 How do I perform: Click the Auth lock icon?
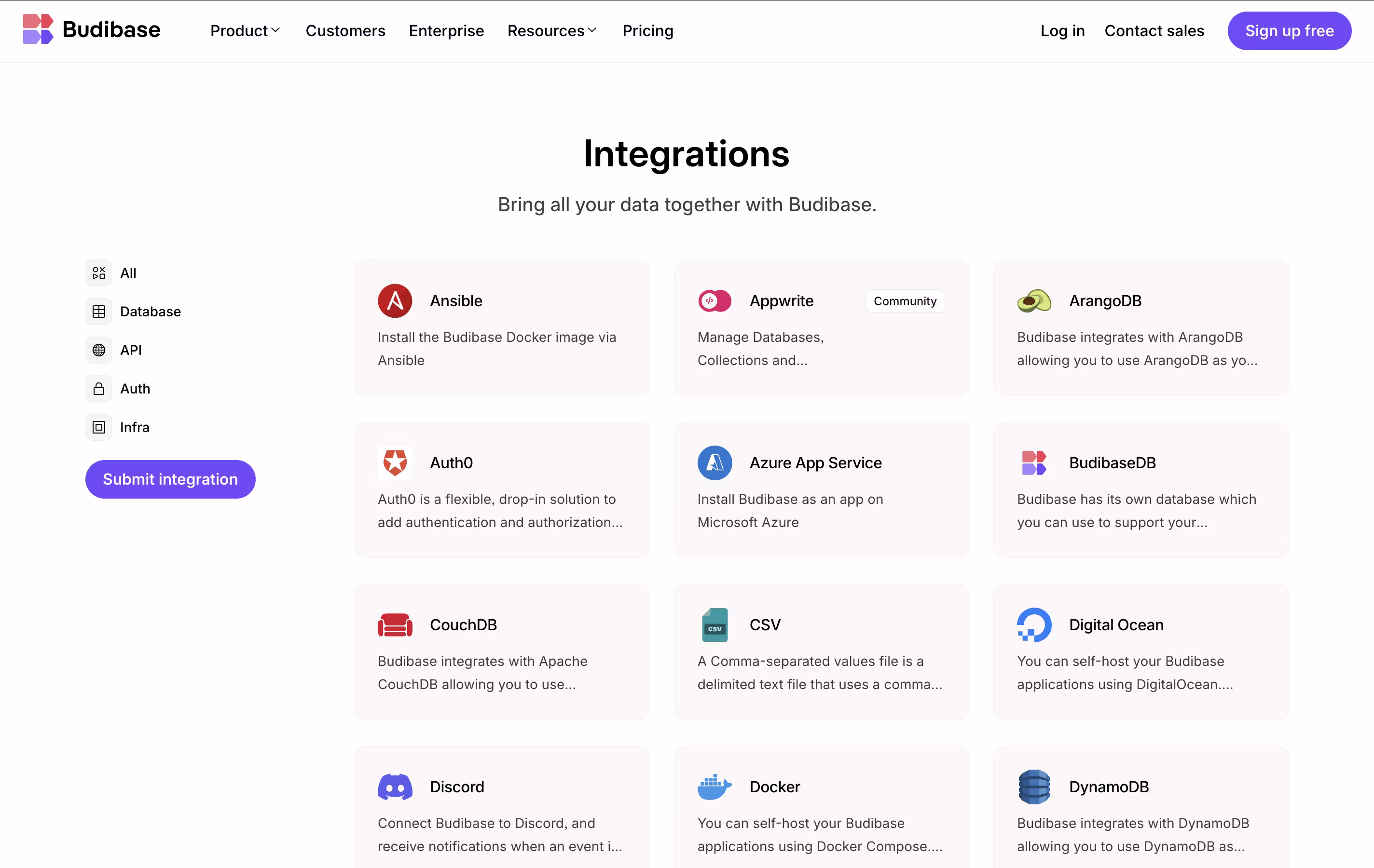[x=99, y=389]
